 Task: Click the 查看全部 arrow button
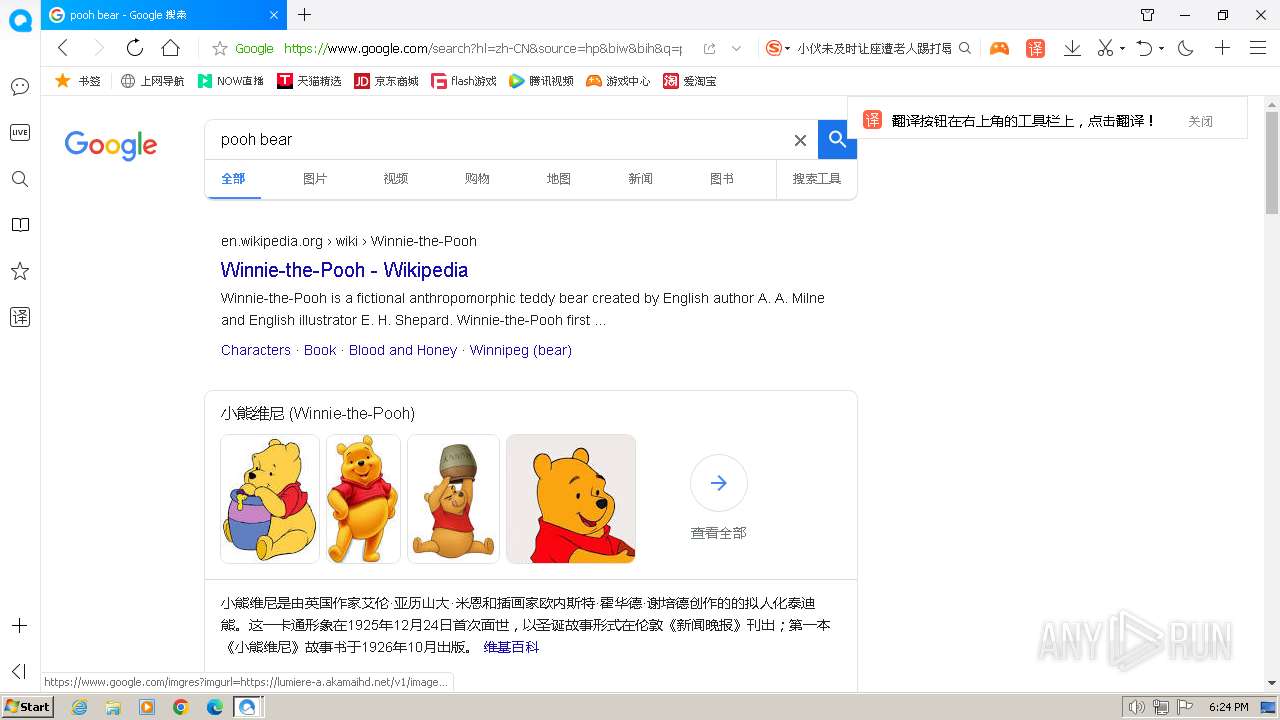[719, 483]
